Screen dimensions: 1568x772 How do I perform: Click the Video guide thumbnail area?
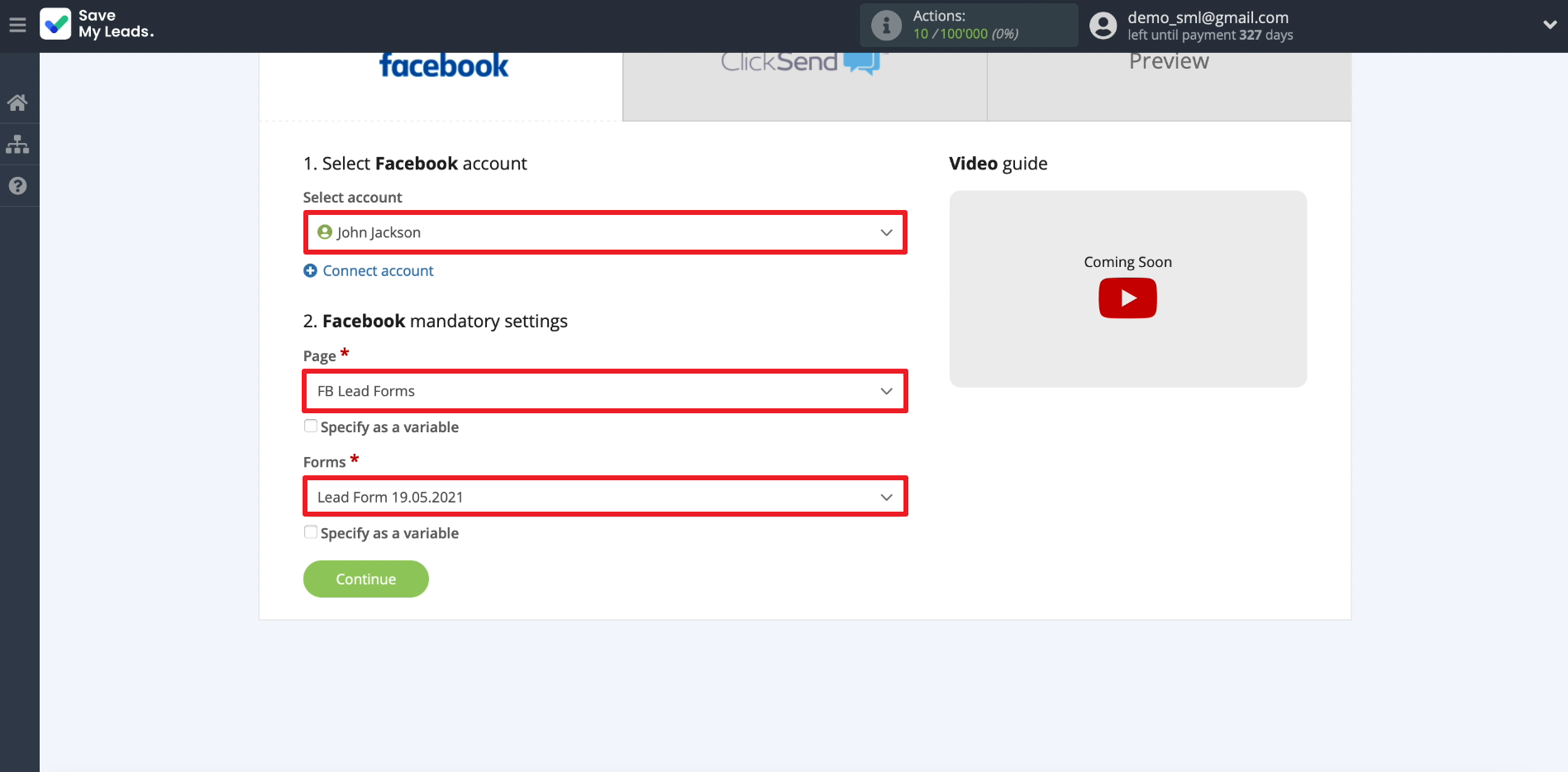[1127, 289]
